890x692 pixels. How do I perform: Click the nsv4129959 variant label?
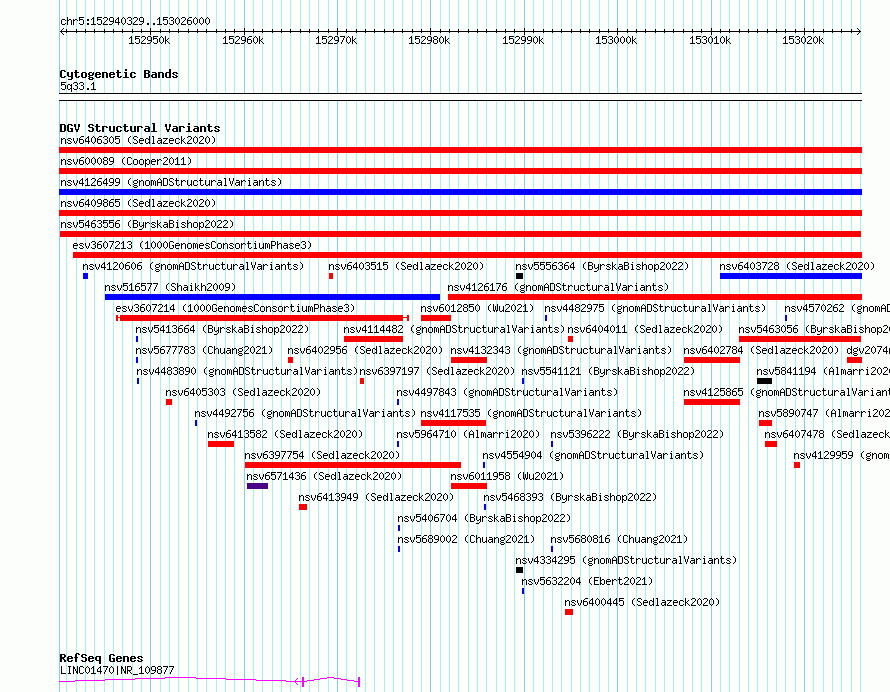(841, 455)
